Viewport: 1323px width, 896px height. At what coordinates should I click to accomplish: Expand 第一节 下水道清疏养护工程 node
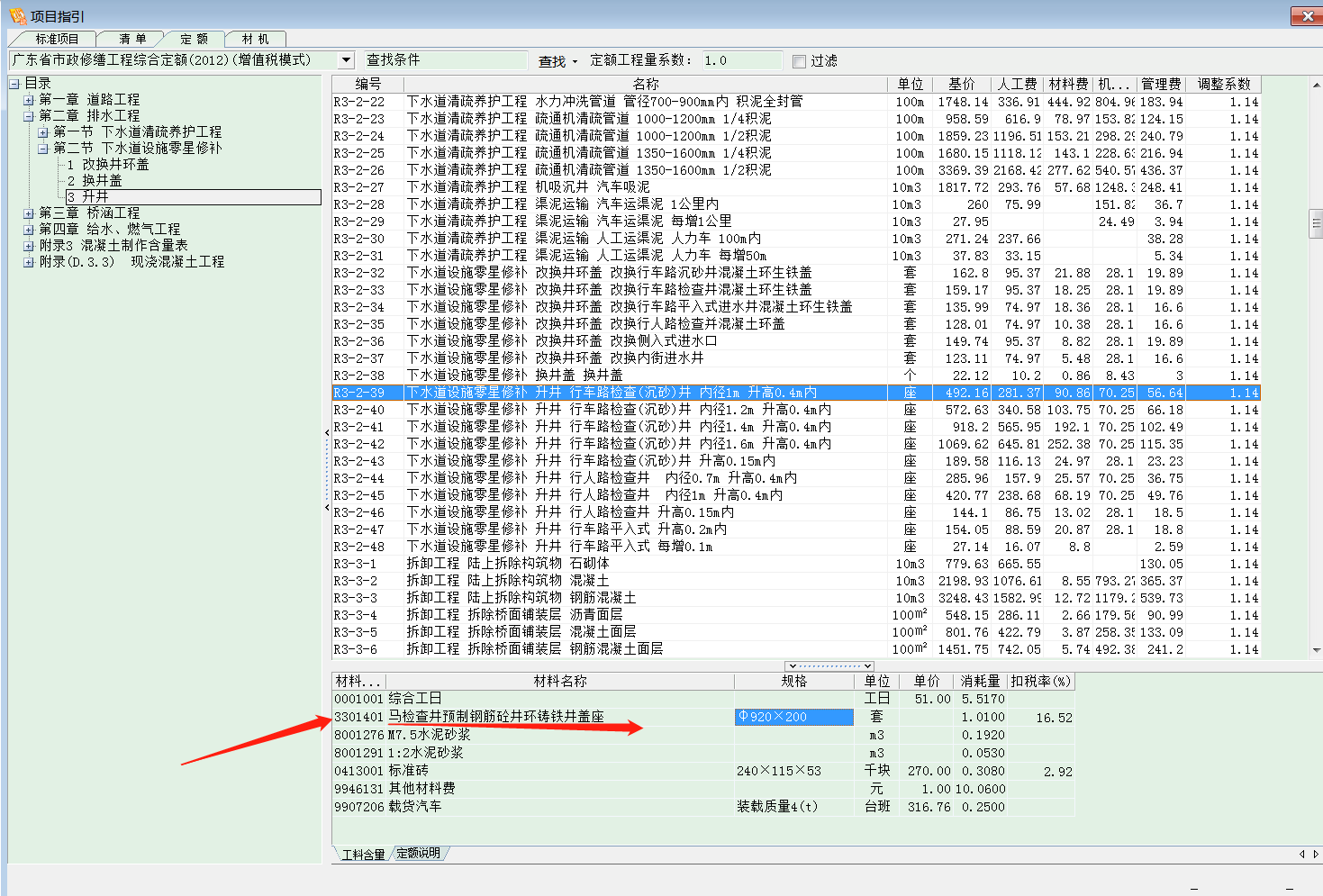[43, 132]
